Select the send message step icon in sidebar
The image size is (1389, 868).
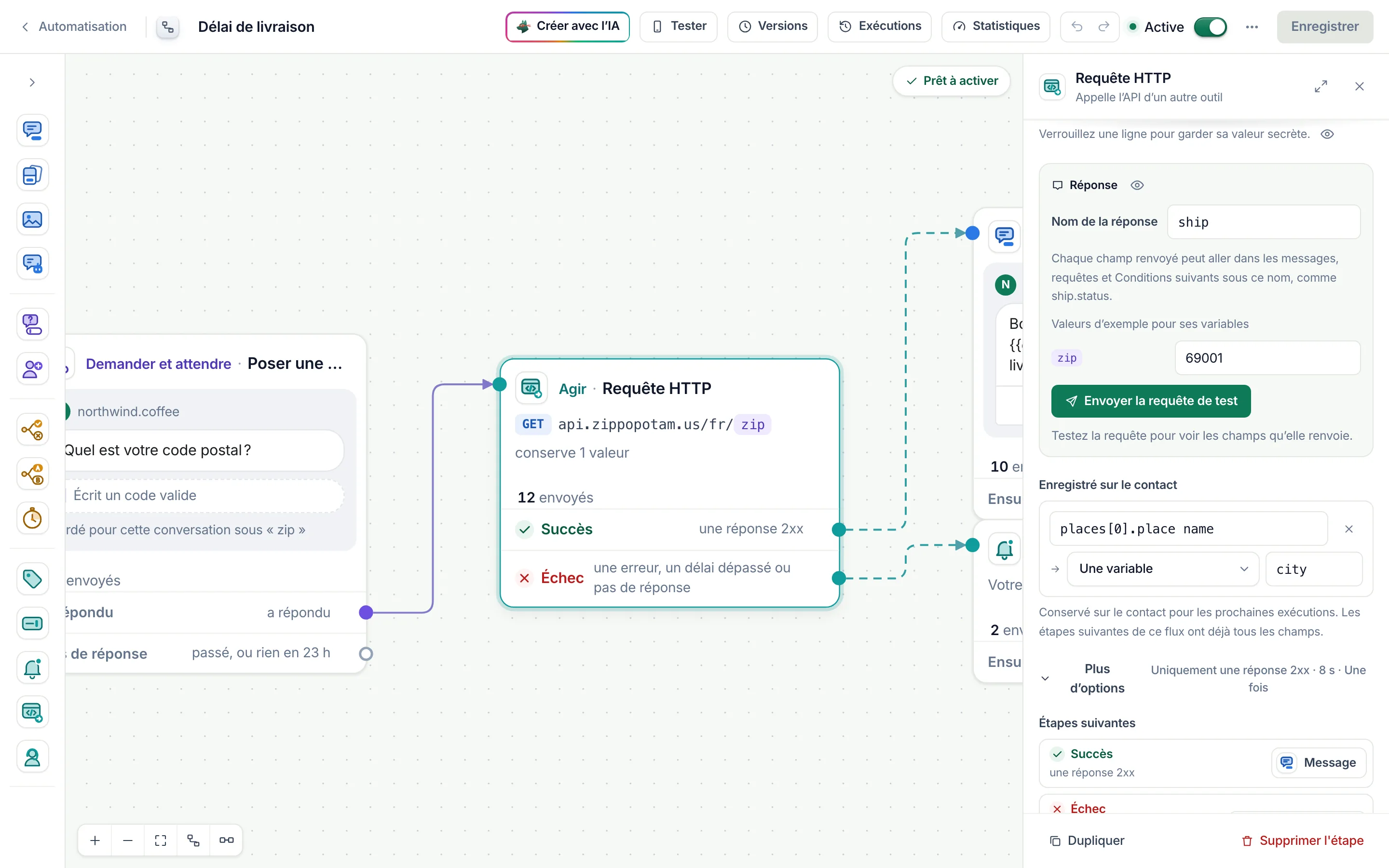[x=32, y=130]
